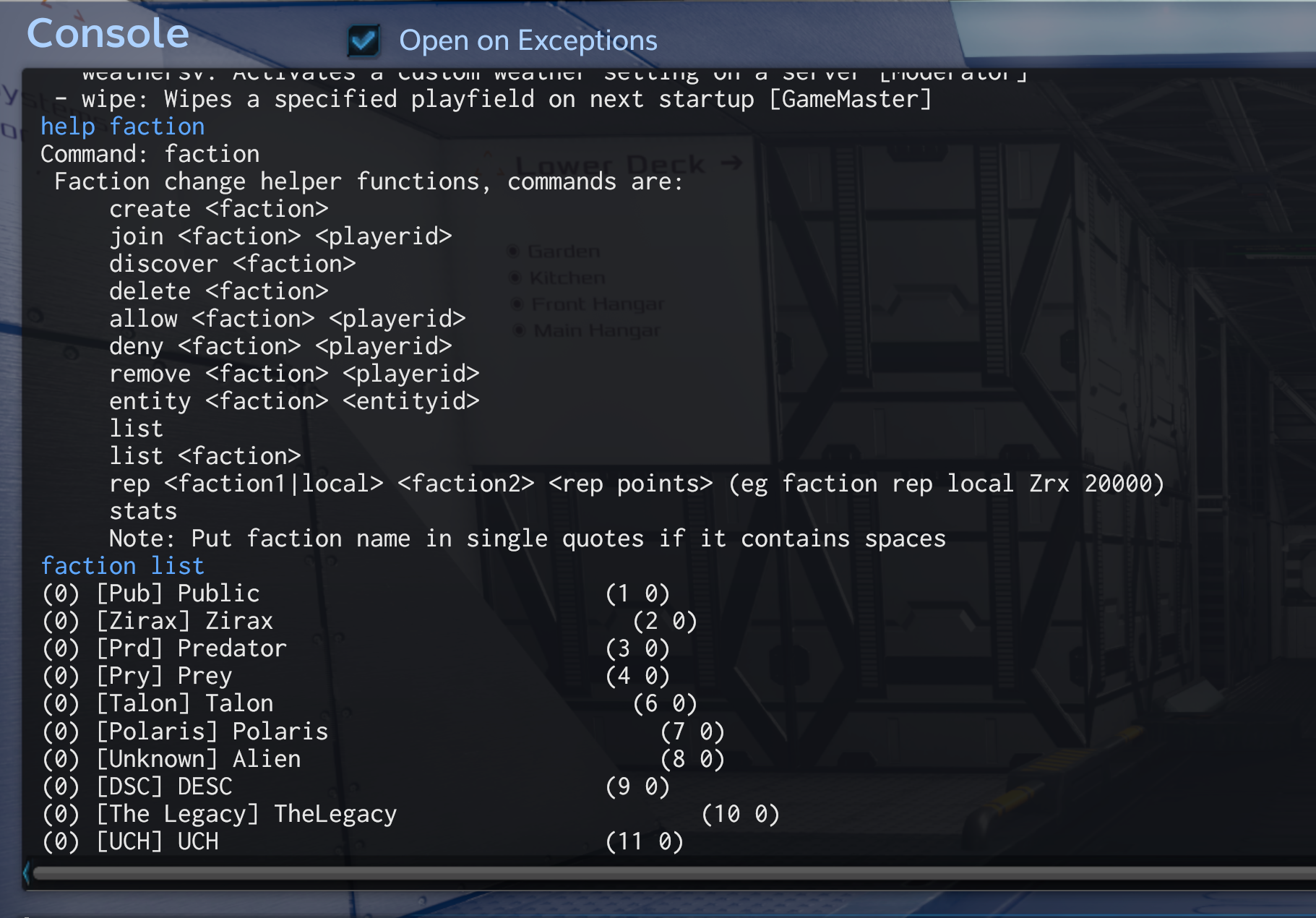This screenshot has width=1316, height=918.
Task: Toggle the Open on Exceptions checkbox
Action: coord(364,40)
